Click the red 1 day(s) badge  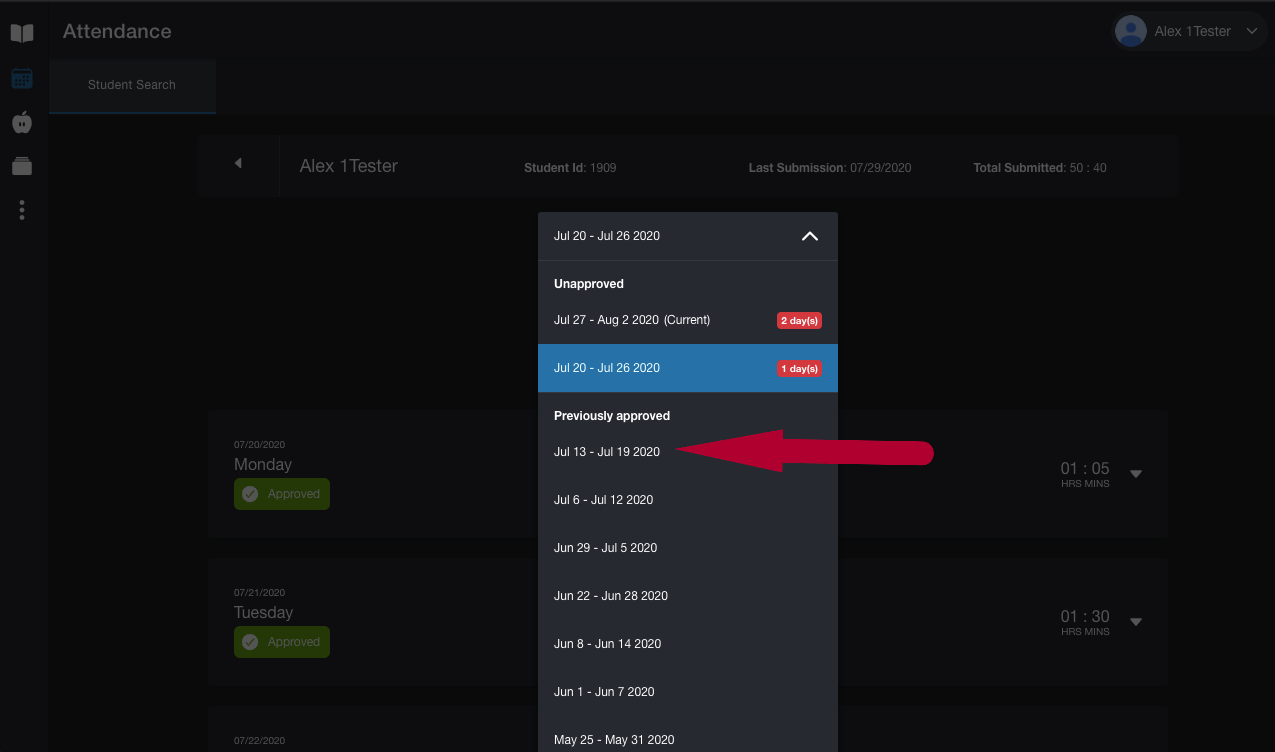click(799, 369)
